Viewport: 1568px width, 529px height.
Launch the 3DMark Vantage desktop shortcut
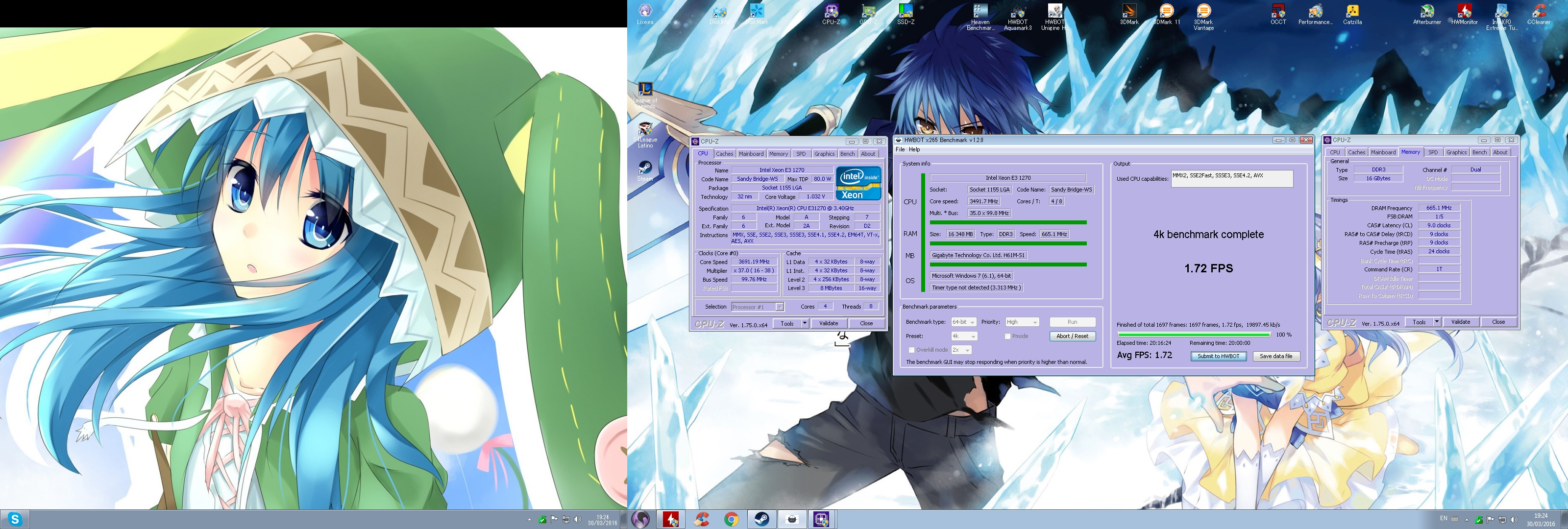(1203, 17)
